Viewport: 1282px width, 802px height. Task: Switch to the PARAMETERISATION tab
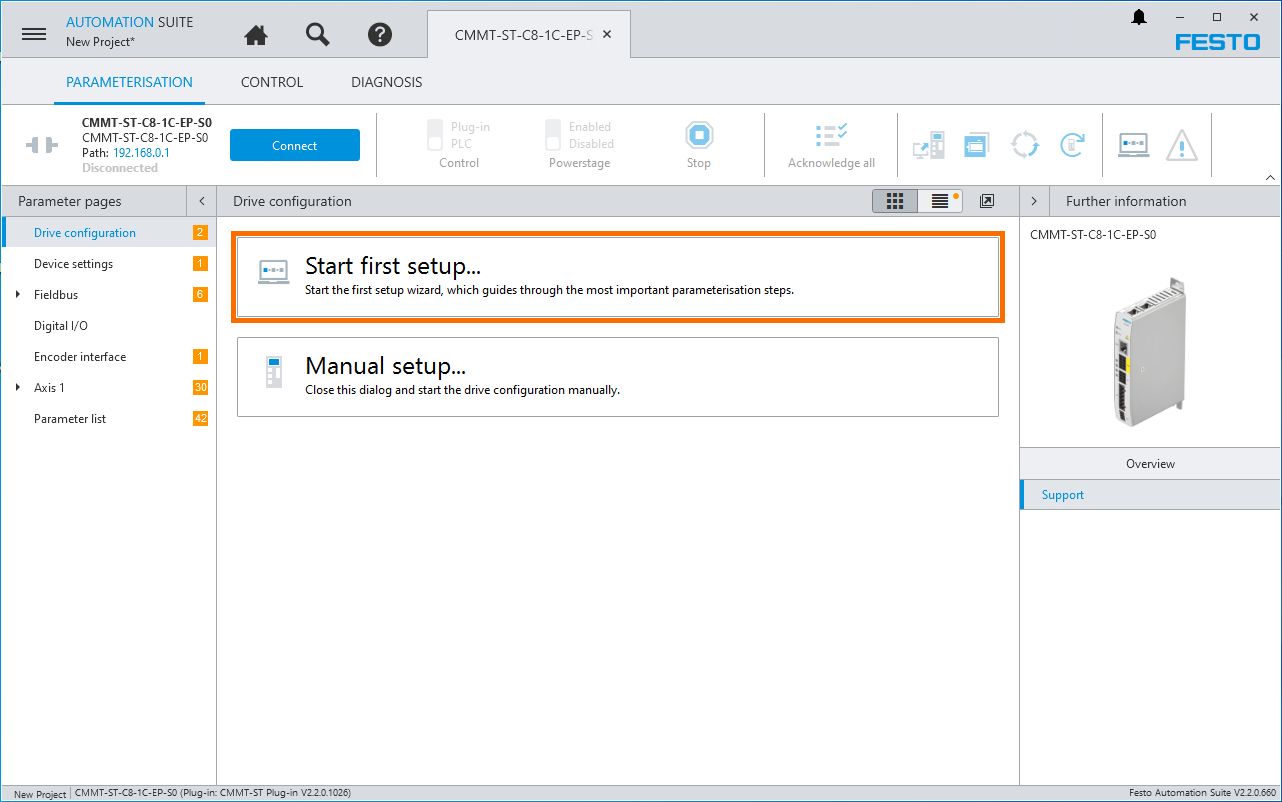pyautogui.click(x=129, y=82)
